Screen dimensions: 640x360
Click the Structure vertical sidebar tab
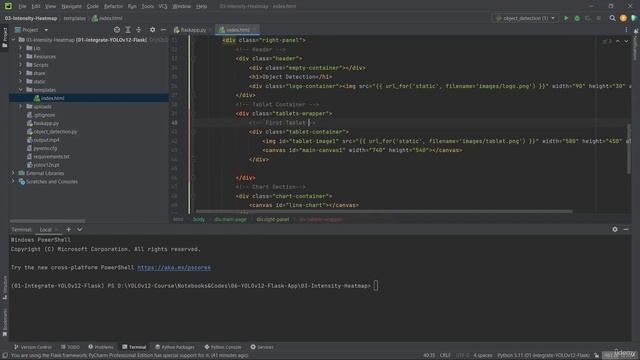coord(4,288)
